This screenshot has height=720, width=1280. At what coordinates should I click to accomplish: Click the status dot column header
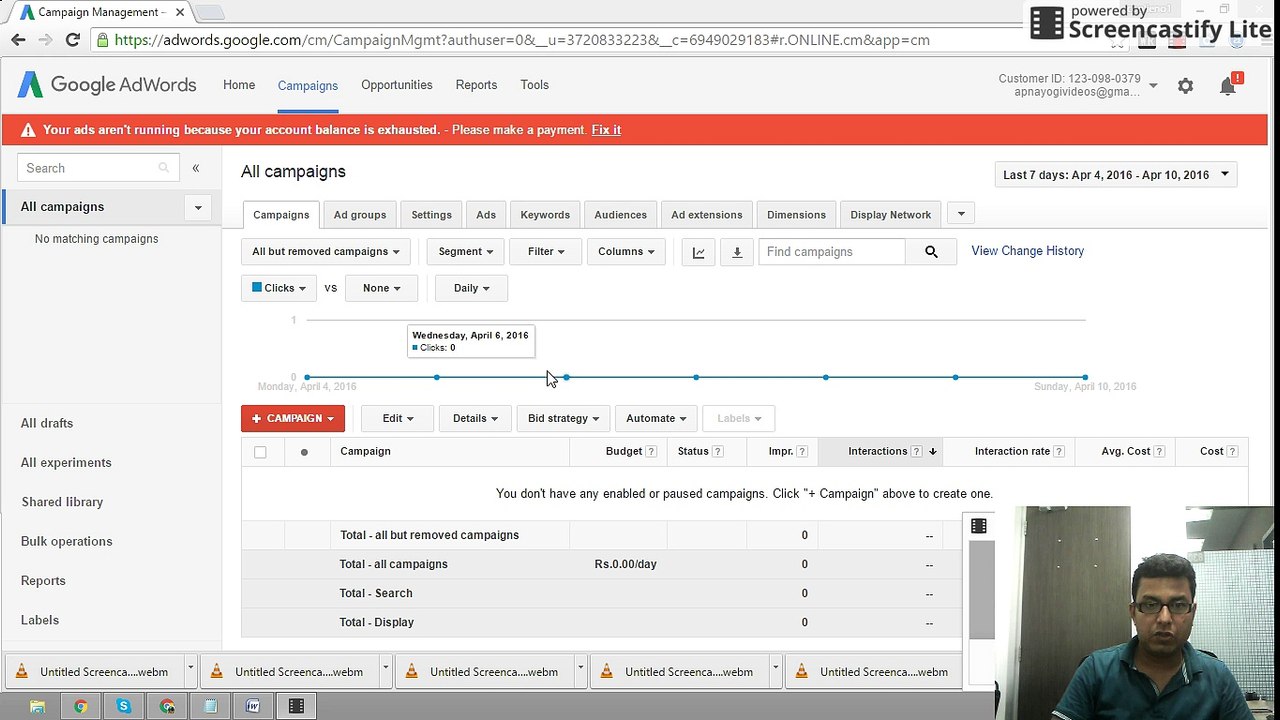coord(304,452)
